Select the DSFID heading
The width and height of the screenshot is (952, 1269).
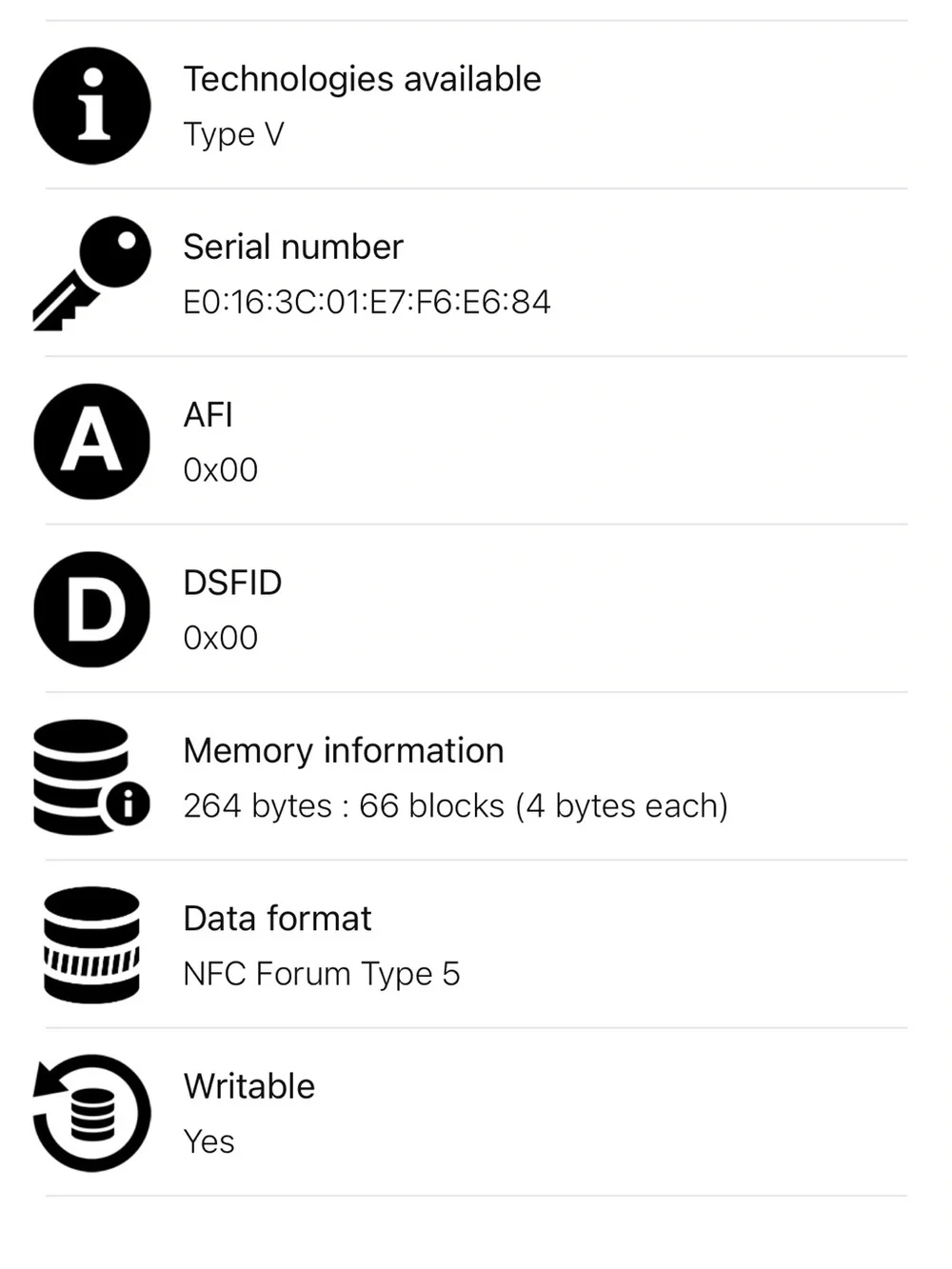click(x=232, y=583)
